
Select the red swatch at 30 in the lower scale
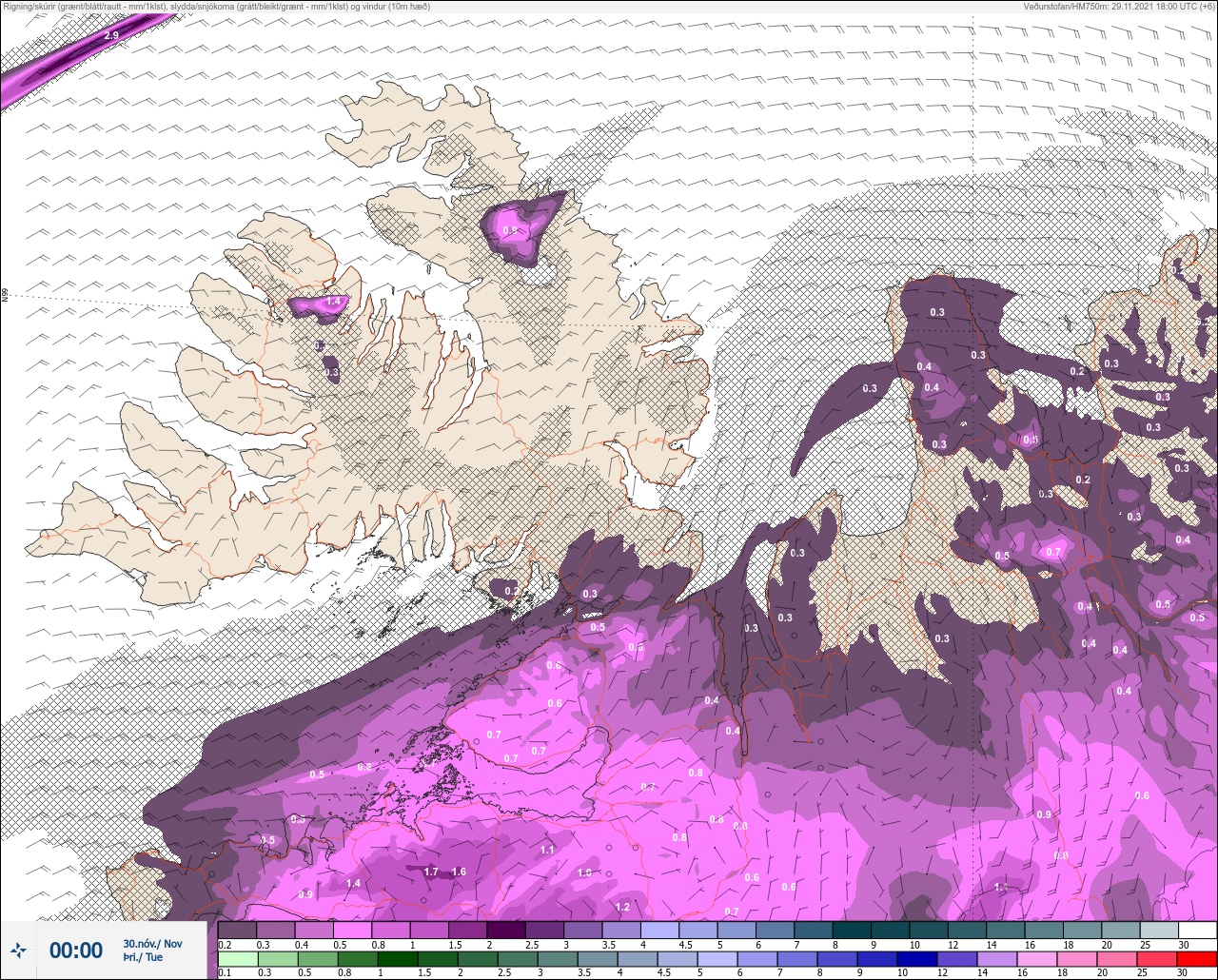click(1197, 958)
